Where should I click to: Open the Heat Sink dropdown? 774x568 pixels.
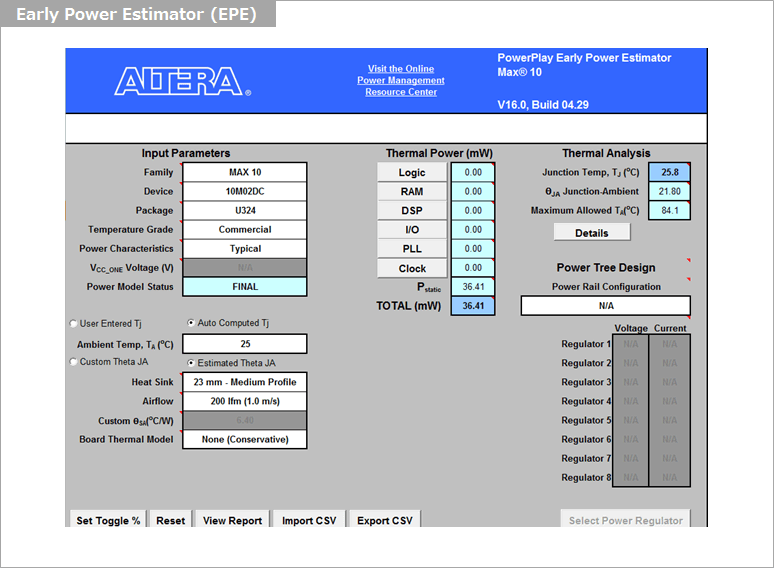(x=245, y=382)
